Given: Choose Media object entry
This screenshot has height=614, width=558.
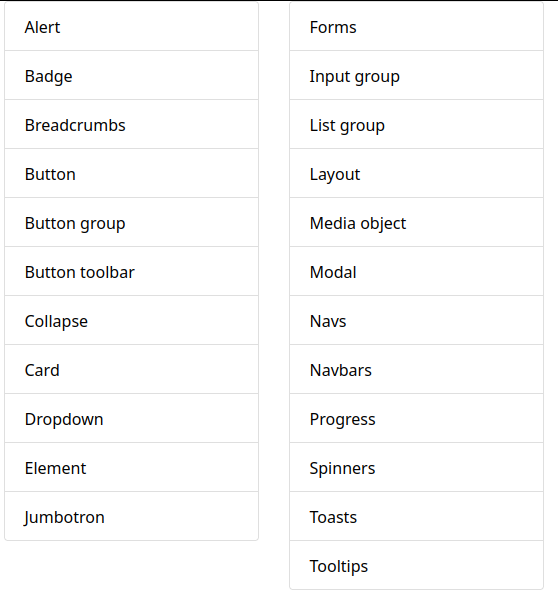Looking at the screenshot, I should pos(416,222).
